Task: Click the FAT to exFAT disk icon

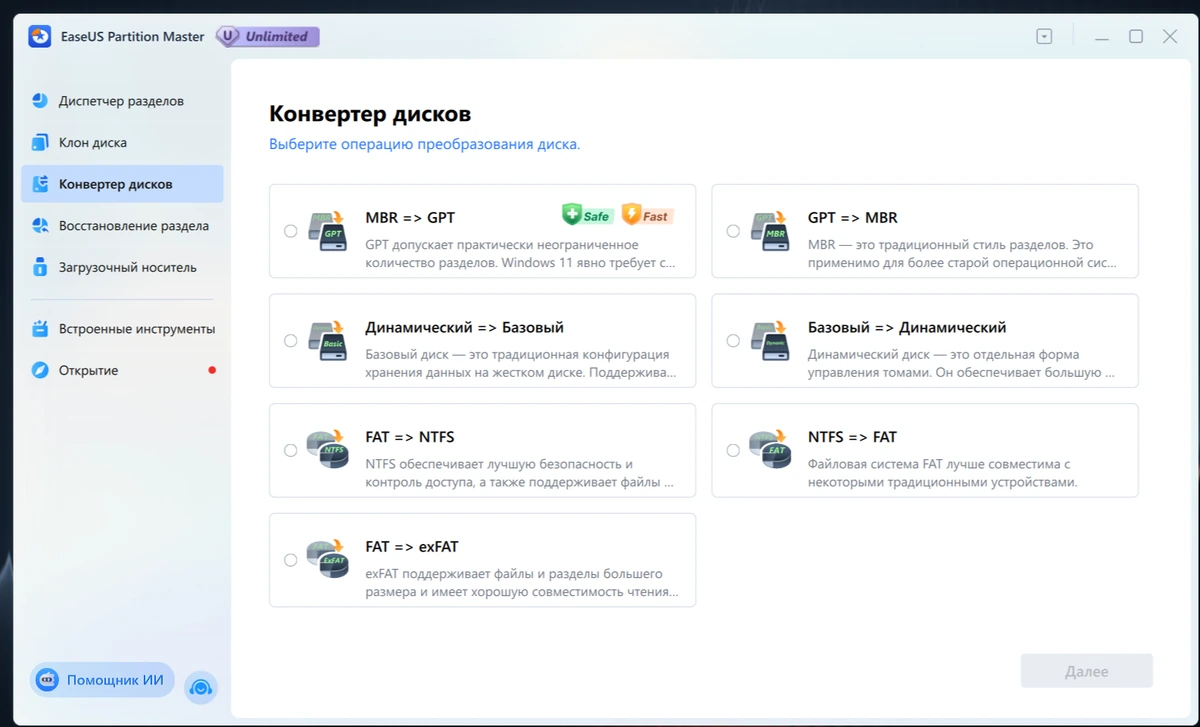Action: (x=326, y=560)
